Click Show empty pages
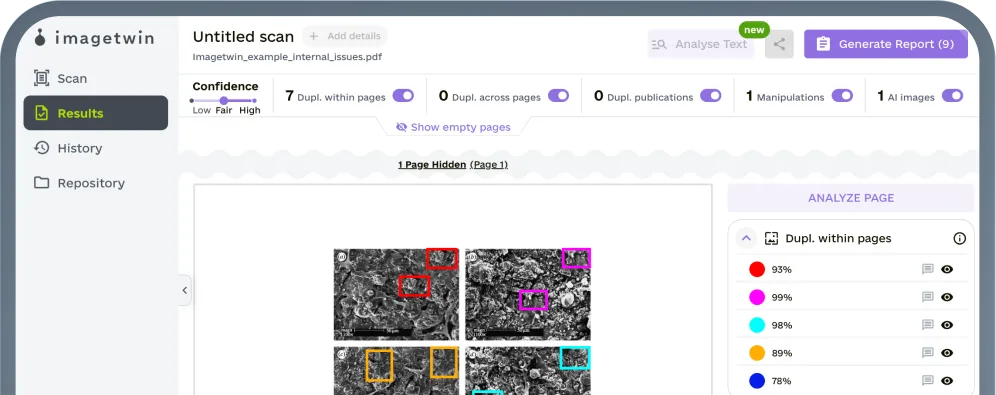 coord(453,127)
